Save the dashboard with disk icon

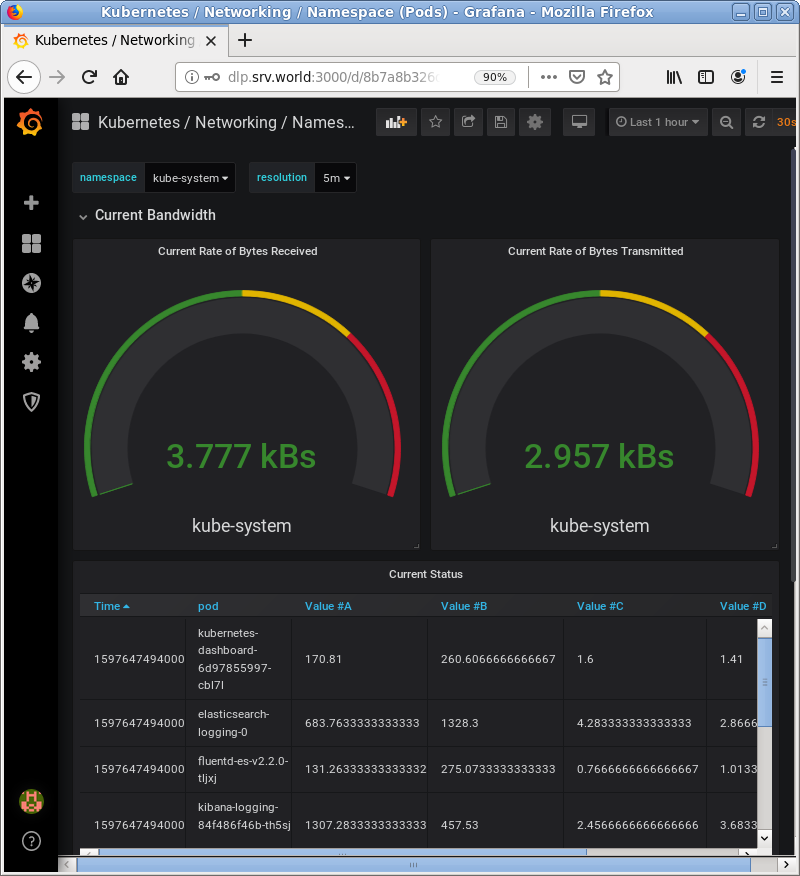tap(501, 122)
